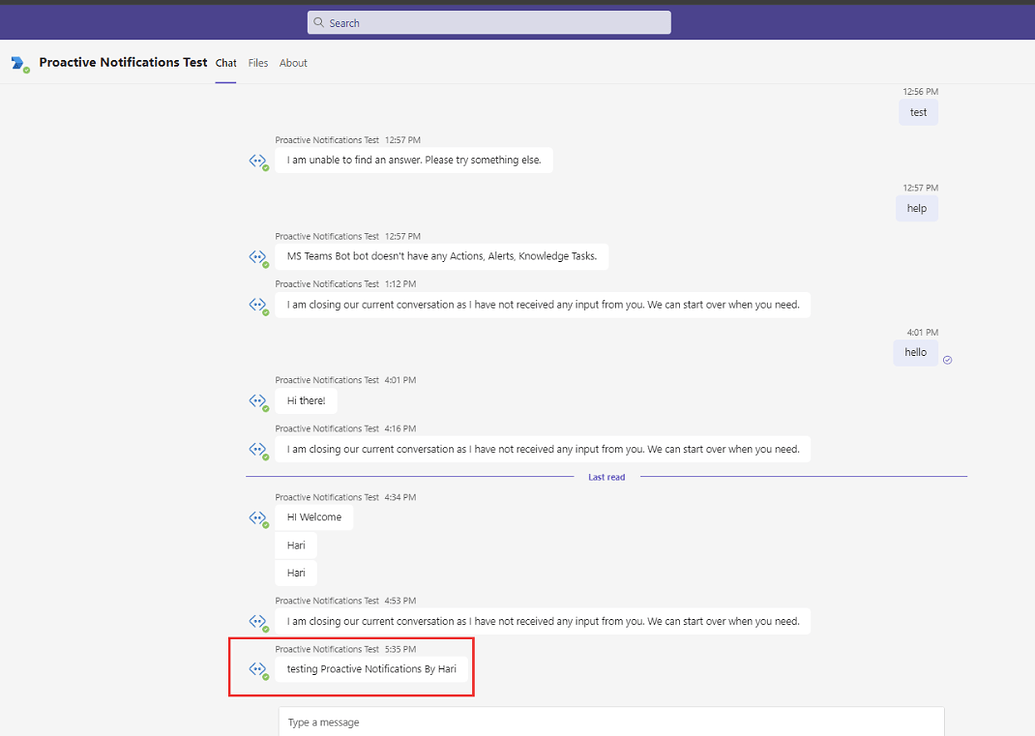Click the "test" message bubble
The image size is (1035, 736).
point(918,112)
